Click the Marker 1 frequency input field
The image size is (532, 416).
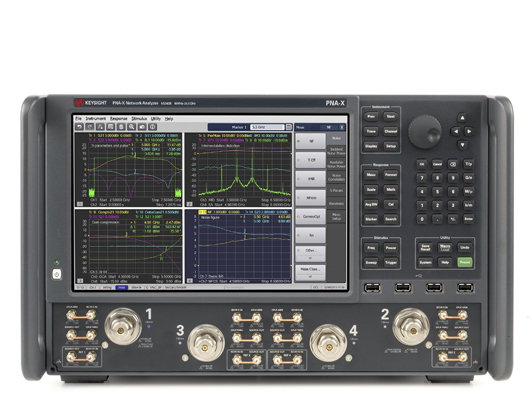tap(267, 127)
